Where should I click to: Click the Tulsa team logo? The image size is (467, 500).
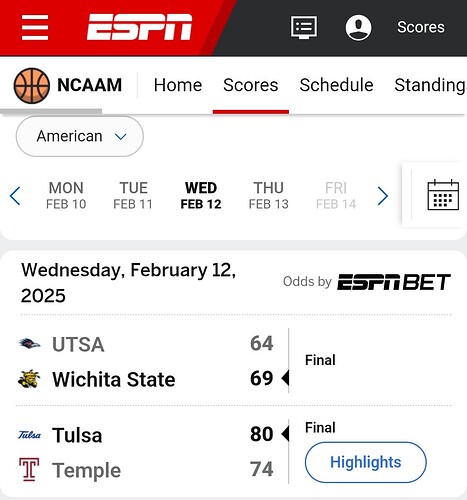(29, 435)
